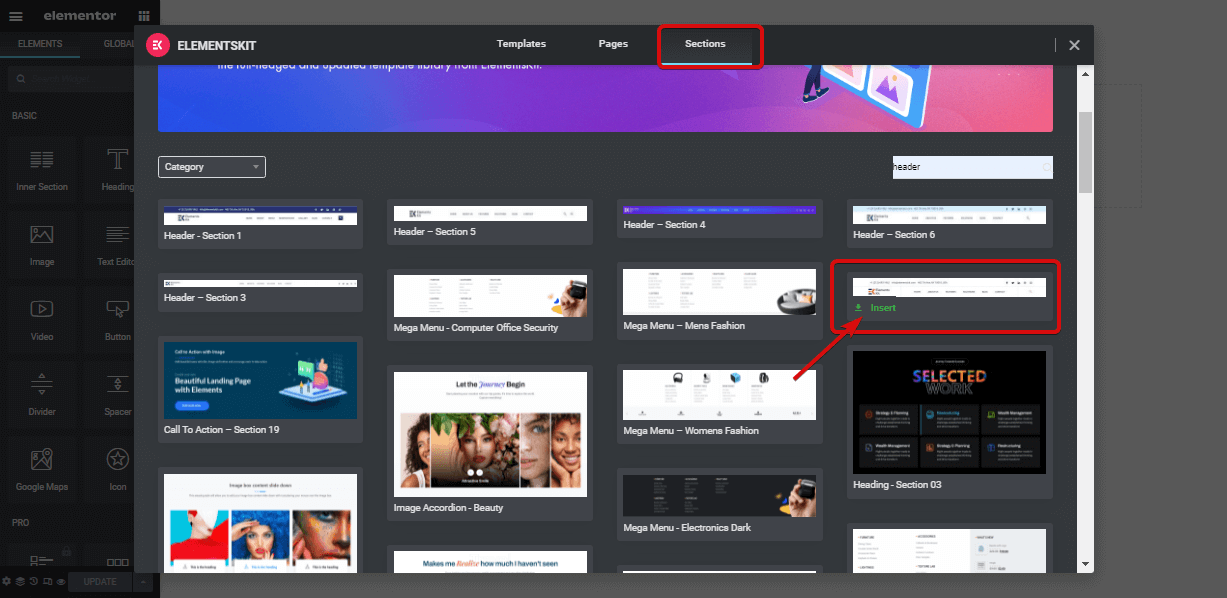Toggle Responsive Mode icon

pos(47,581)
